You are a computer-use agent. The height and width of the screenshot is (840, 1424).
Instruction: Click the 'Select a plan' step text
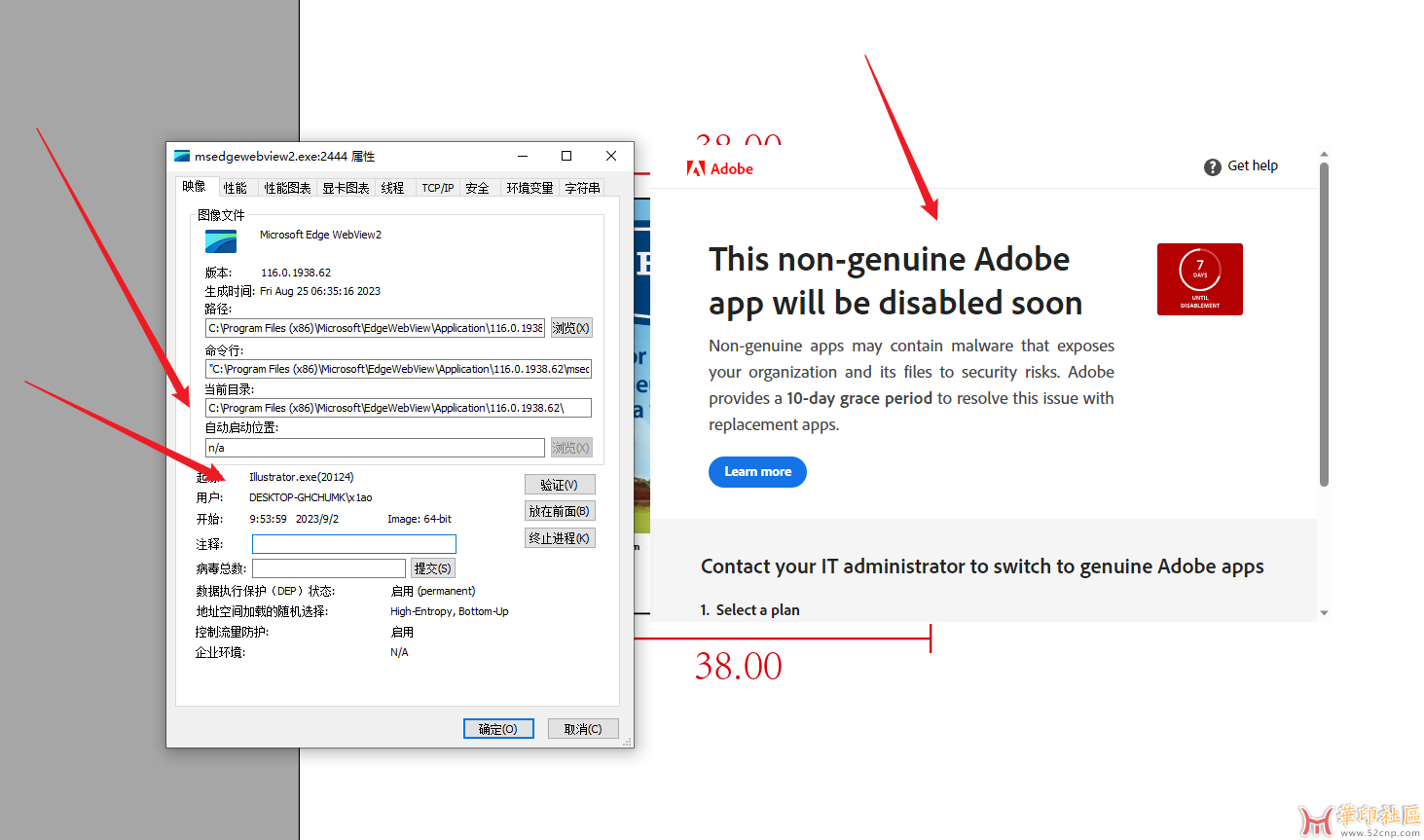tap(758, 610)
